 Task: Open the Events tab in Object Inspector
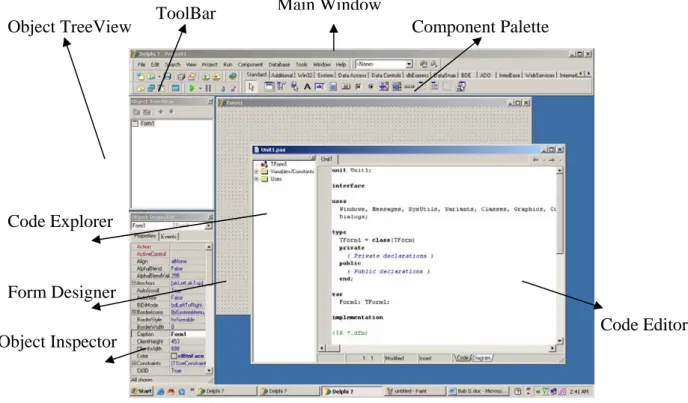tap(168, 236)
